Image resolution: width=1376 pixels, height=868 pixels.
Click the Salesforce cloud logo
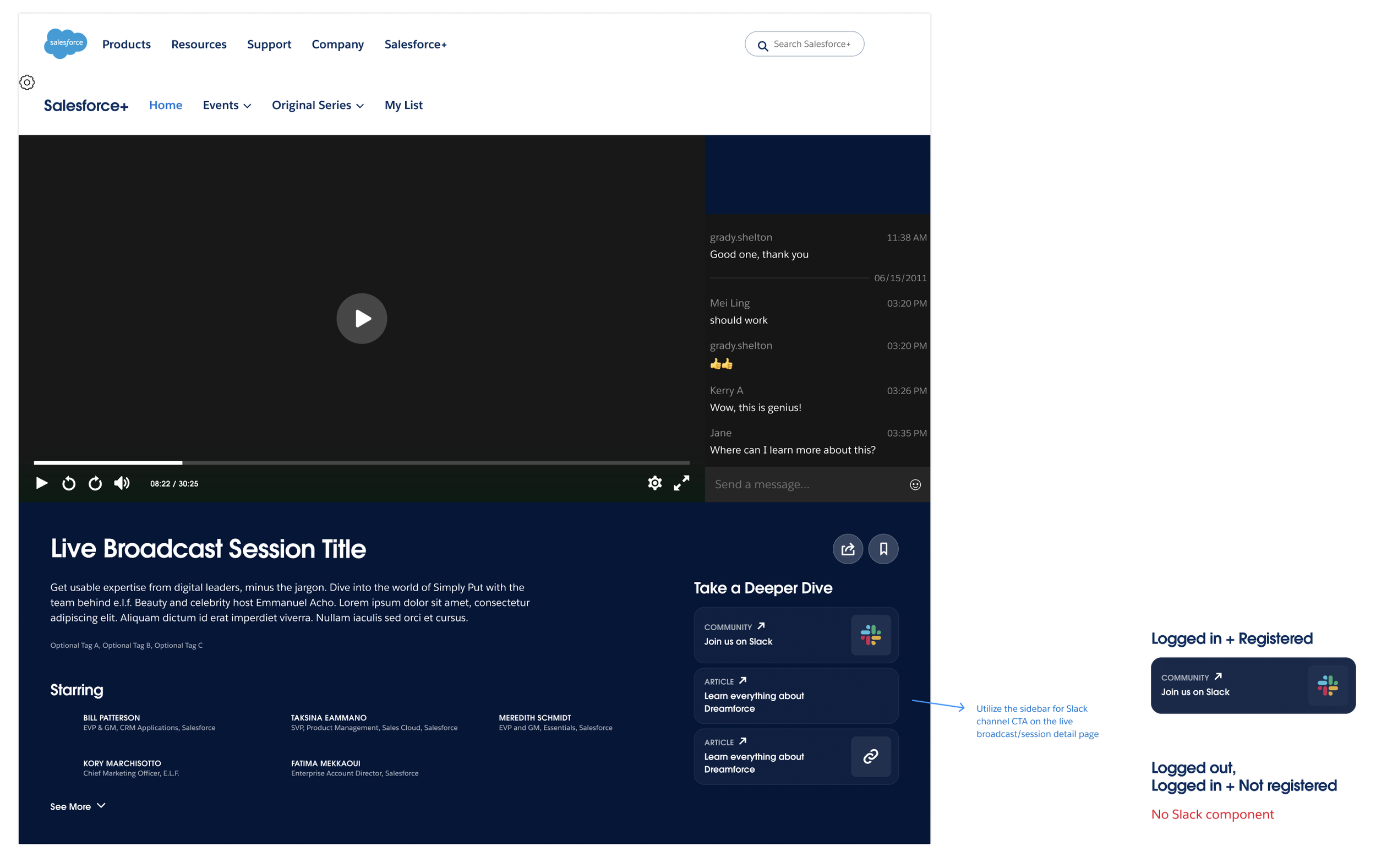tap(65, 43)
